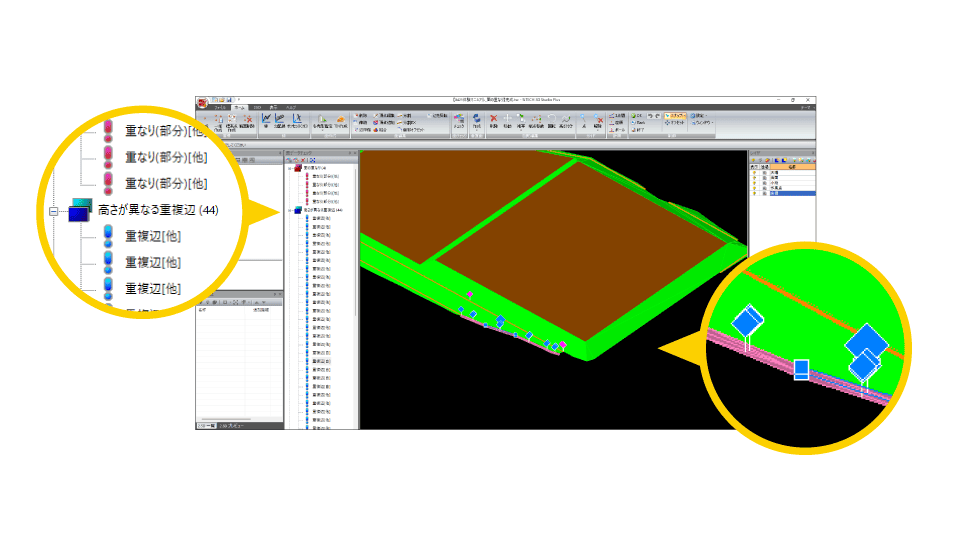
Task: Open dropdown arrow under the blue cube icon
Action: pos(476,130)
